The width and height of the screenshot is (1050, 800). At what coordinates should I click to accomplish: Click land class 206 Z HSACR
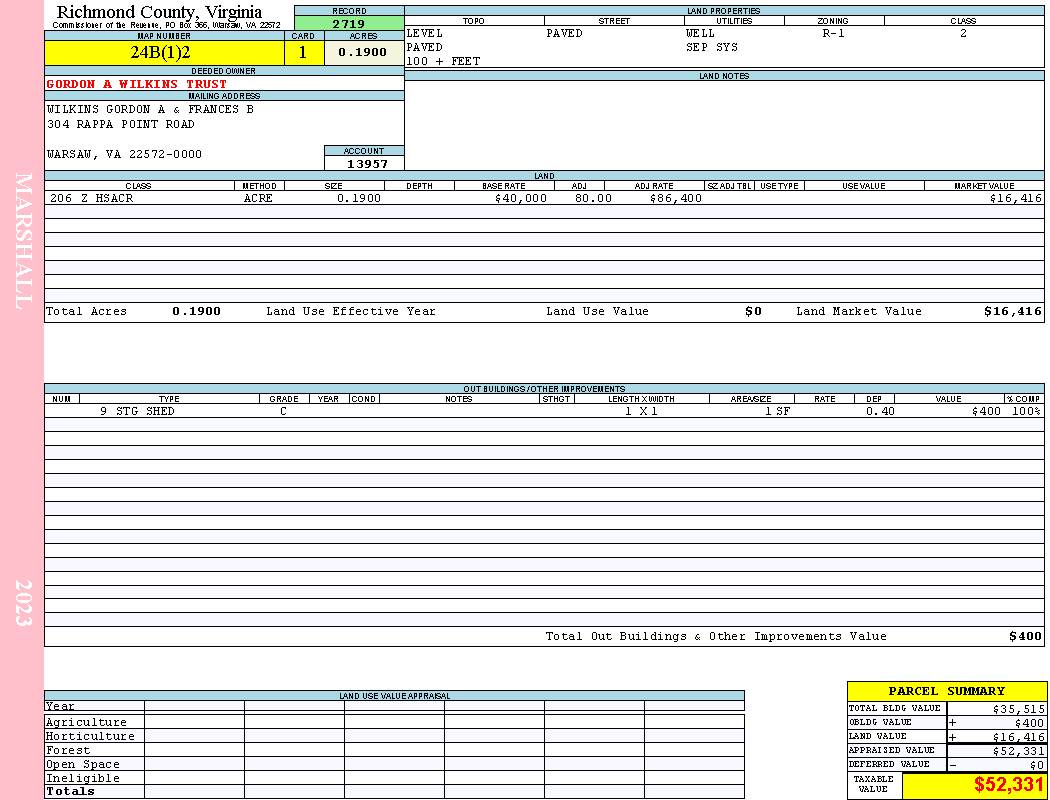[x=91, y=198]
